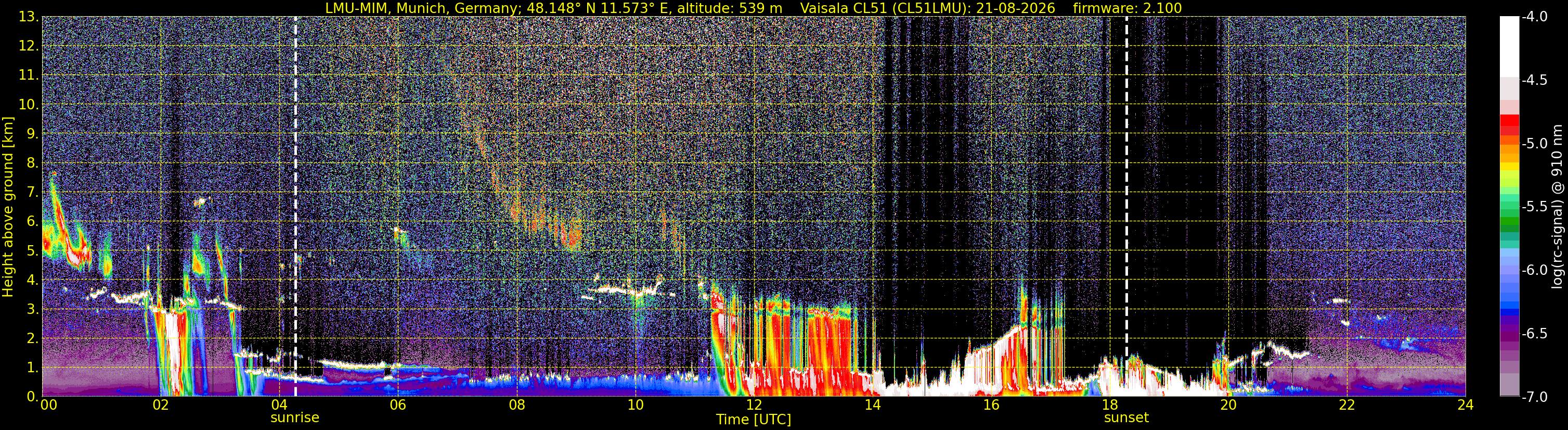Click the colorbar tick label '-6.0'
Screen dimensions: 1568x430
pos(1534,270)
